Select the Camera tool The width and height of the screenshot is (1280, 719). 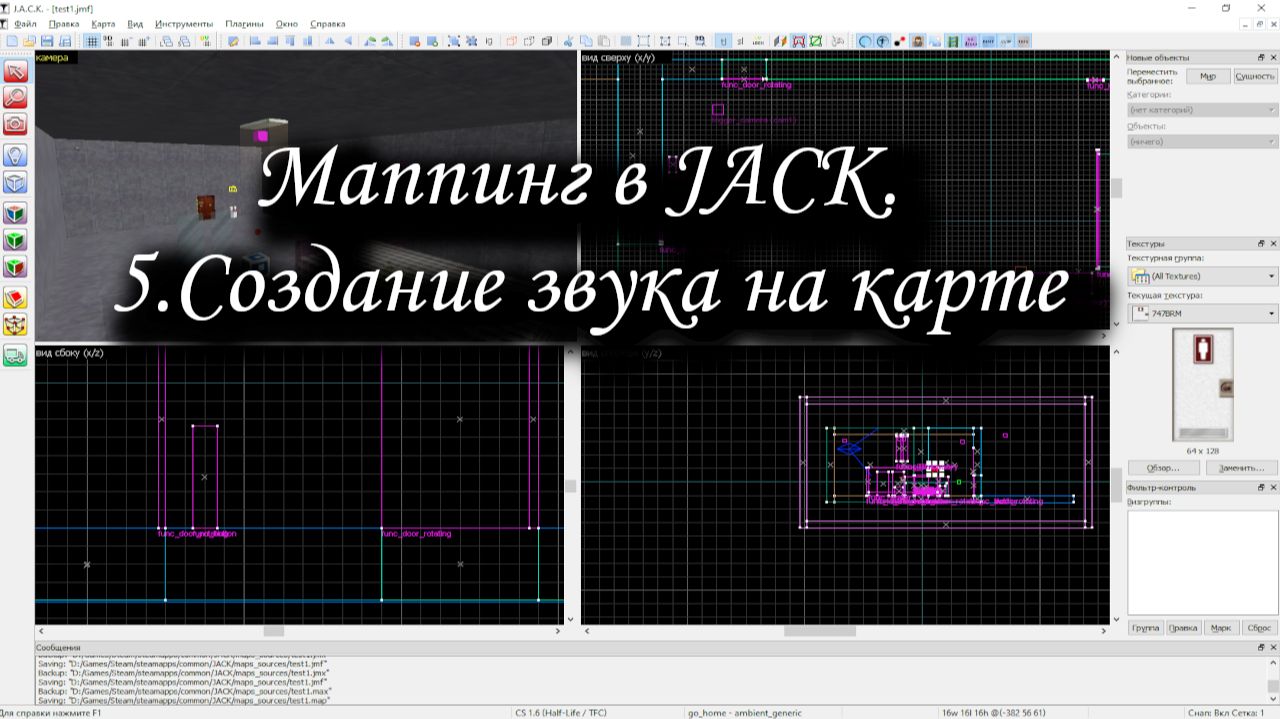(x=15, y=123)
